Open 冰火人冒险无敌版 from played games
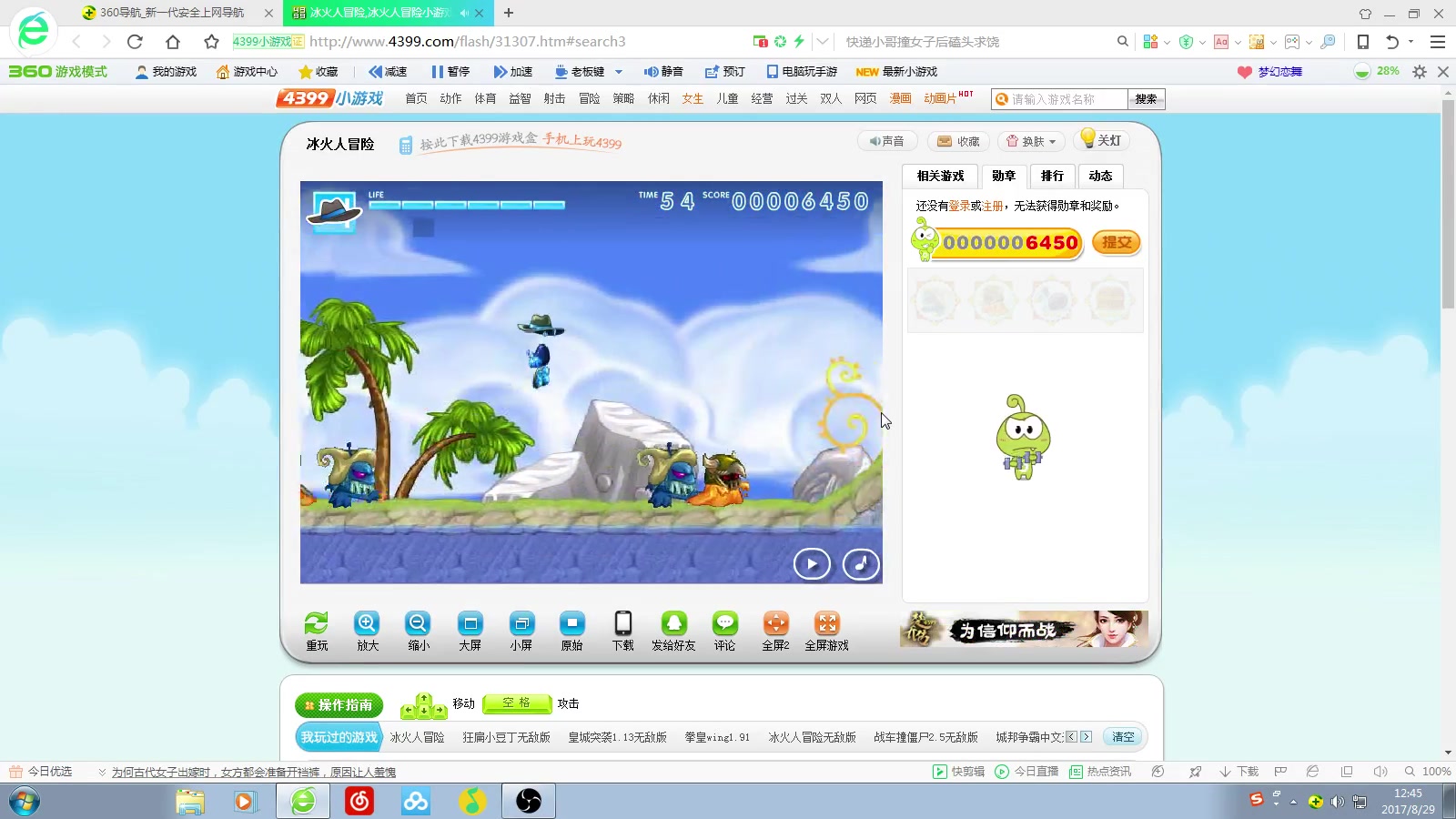Viewport: 1456px width, 819px height. [812, 738]
